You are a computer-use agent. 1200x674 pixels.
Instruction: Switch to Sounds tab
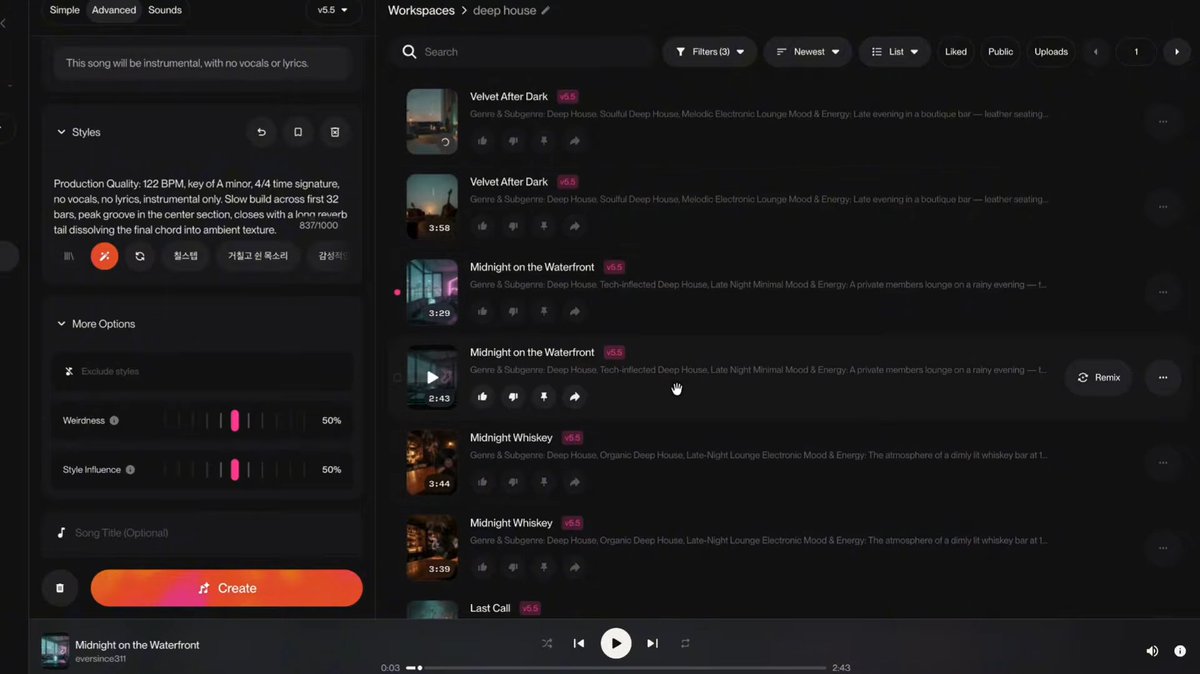point(165,10)
